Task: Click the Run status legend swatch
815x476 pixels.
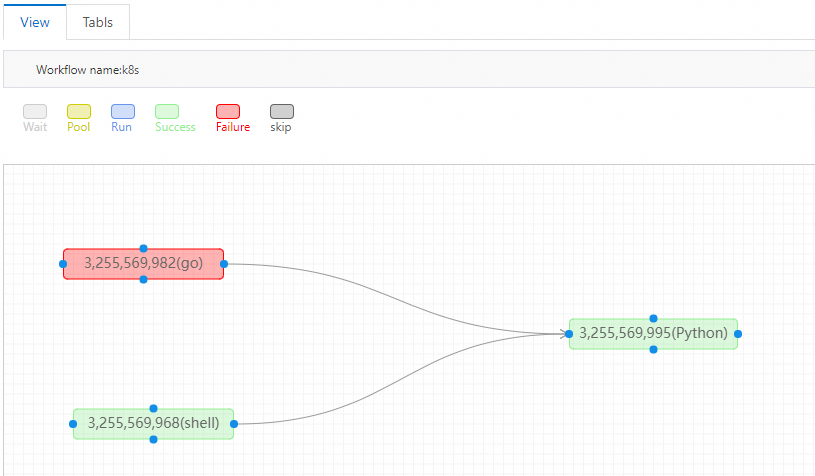Action: [123, 111]
